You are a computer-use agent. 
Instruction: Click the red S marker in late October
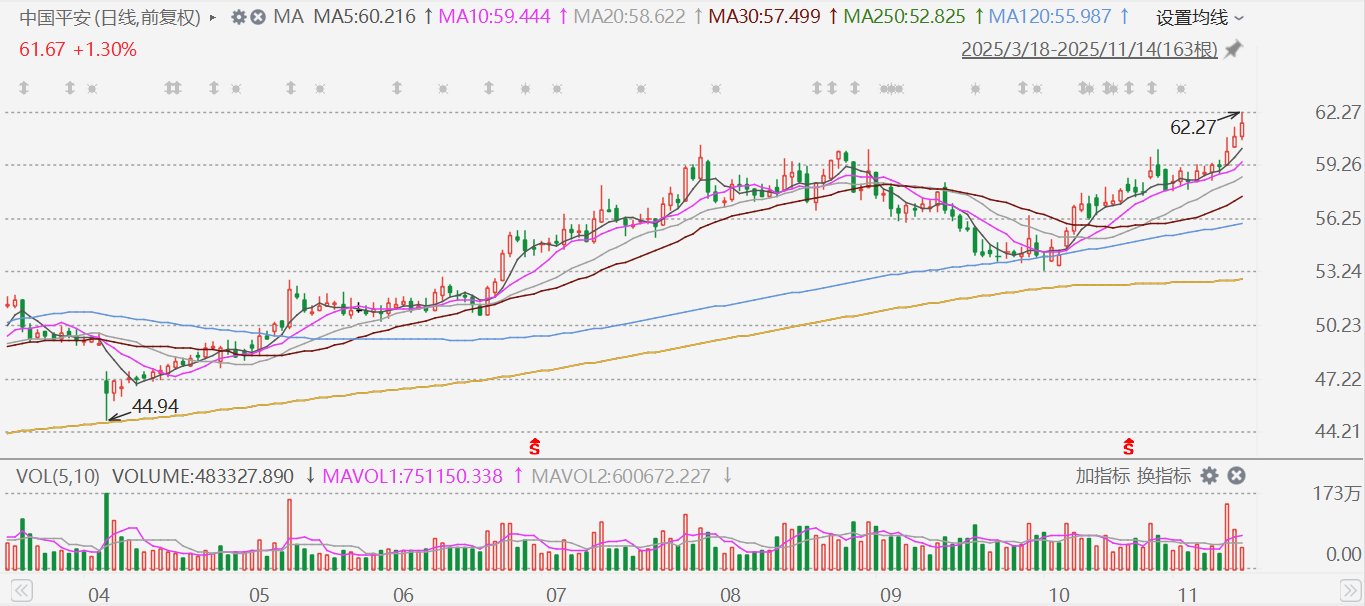point(1129,444)
